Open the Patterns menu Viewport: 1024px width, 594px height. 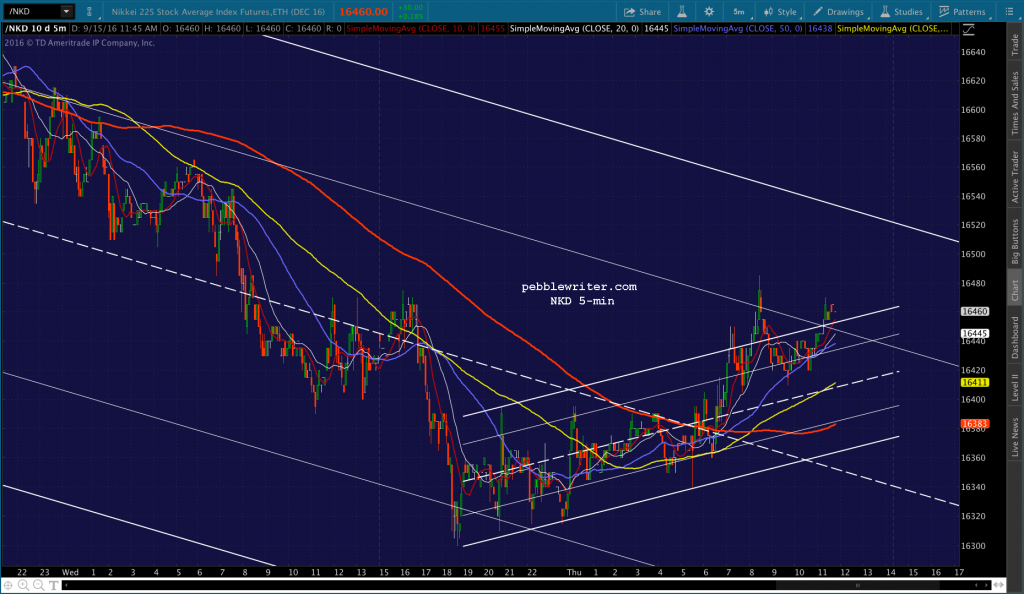[x=962, y=12]
